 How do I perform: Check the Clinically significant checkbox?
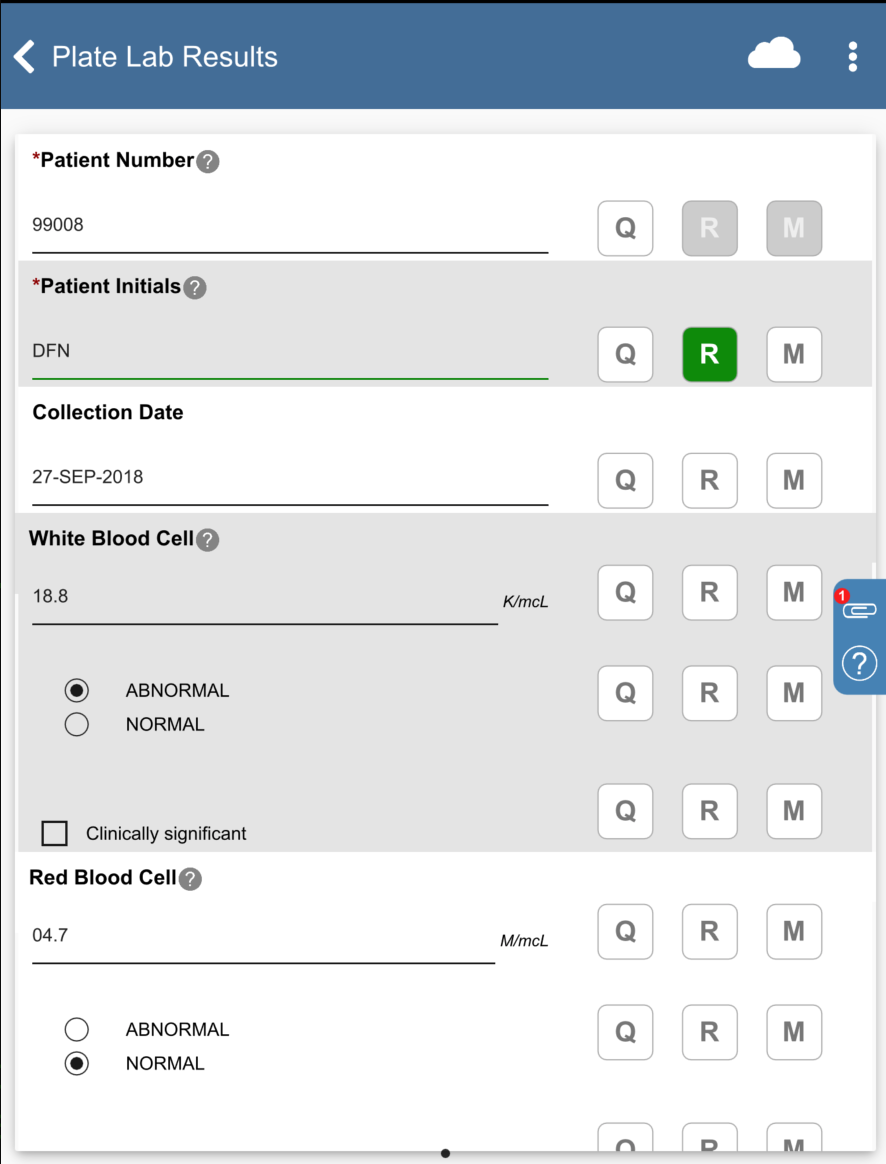click(55, 833)
